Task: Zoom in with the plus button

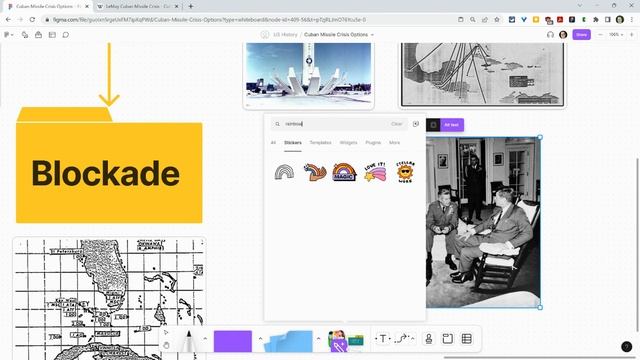Action: coord(631,35)
